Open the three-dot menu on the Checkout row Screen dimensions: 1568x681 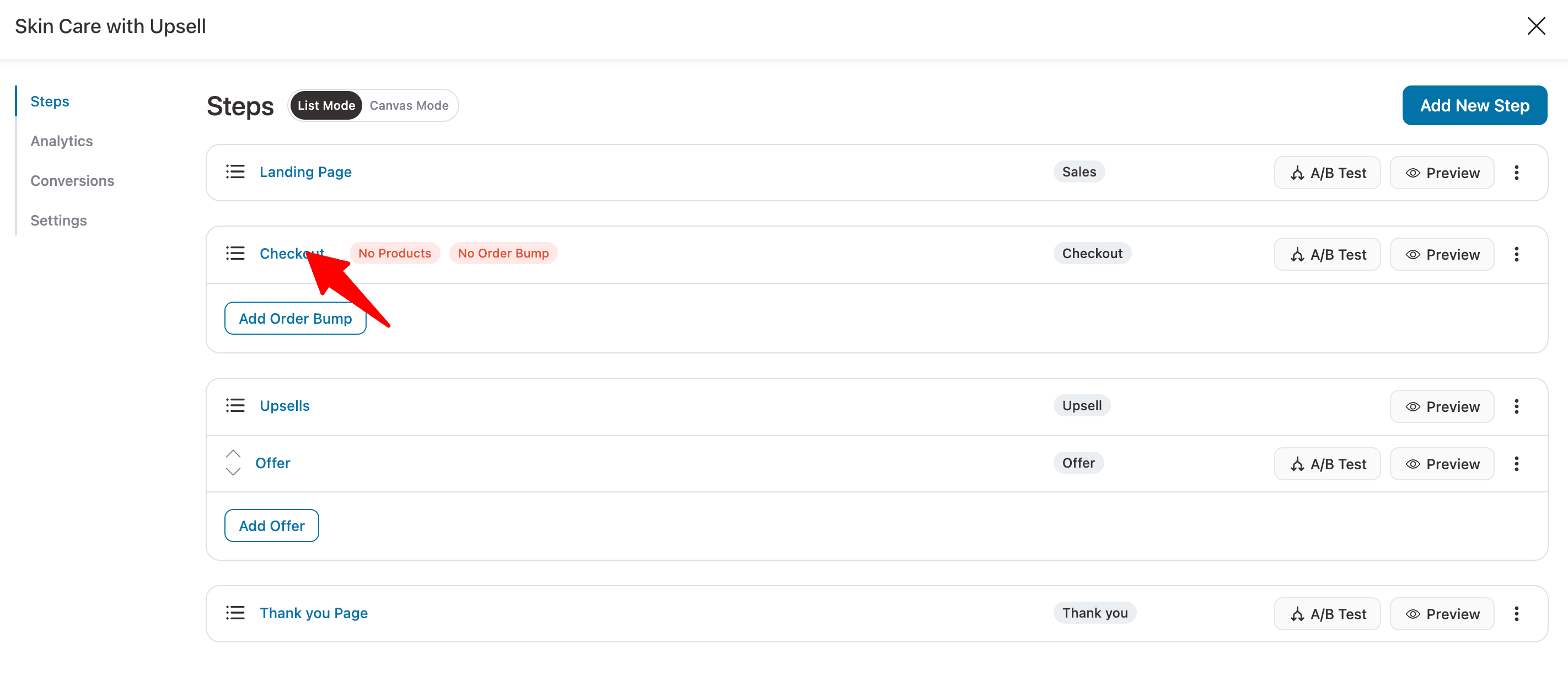(1516, 254)
